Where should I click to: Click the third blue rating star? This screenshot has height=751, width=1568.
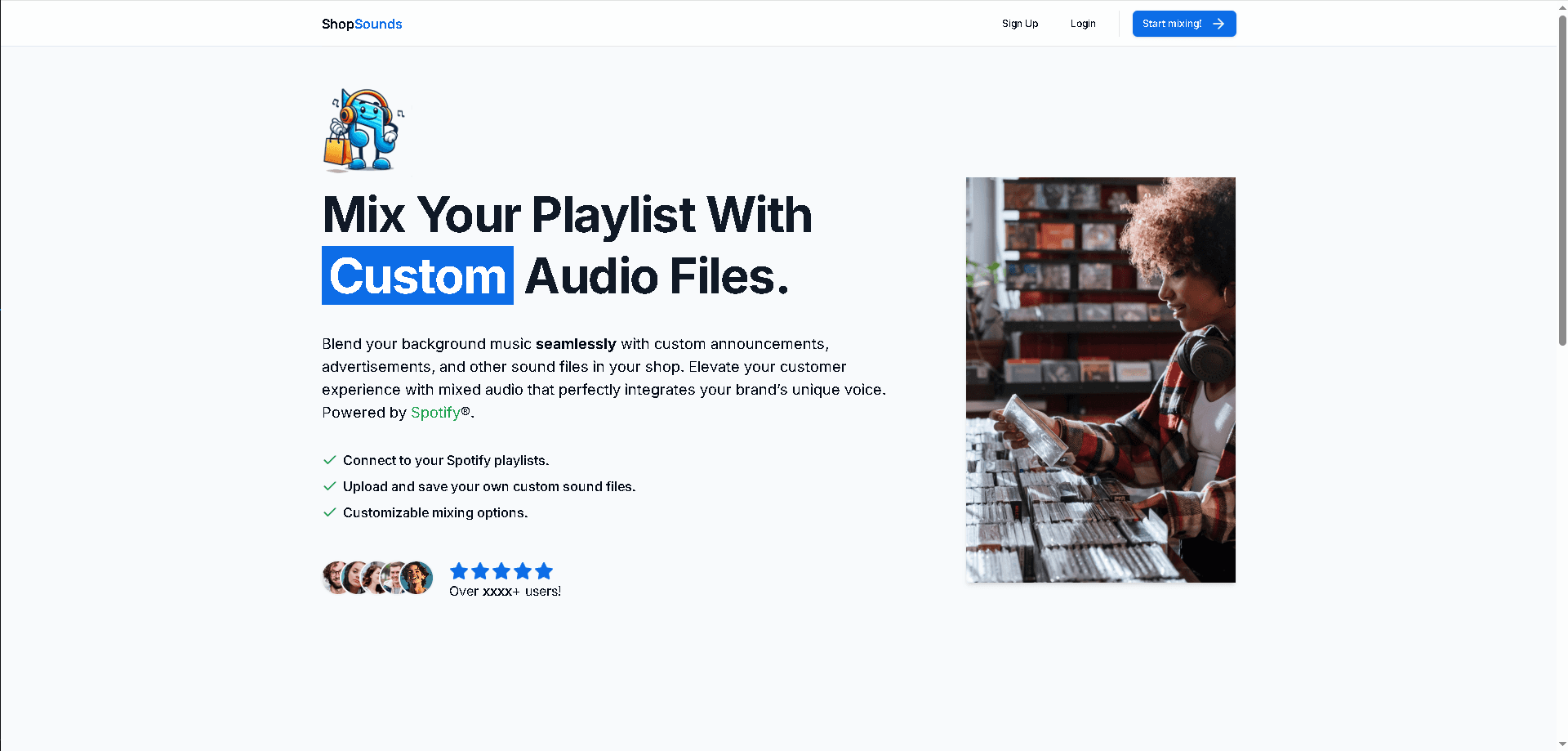click(x=501, y=571)
